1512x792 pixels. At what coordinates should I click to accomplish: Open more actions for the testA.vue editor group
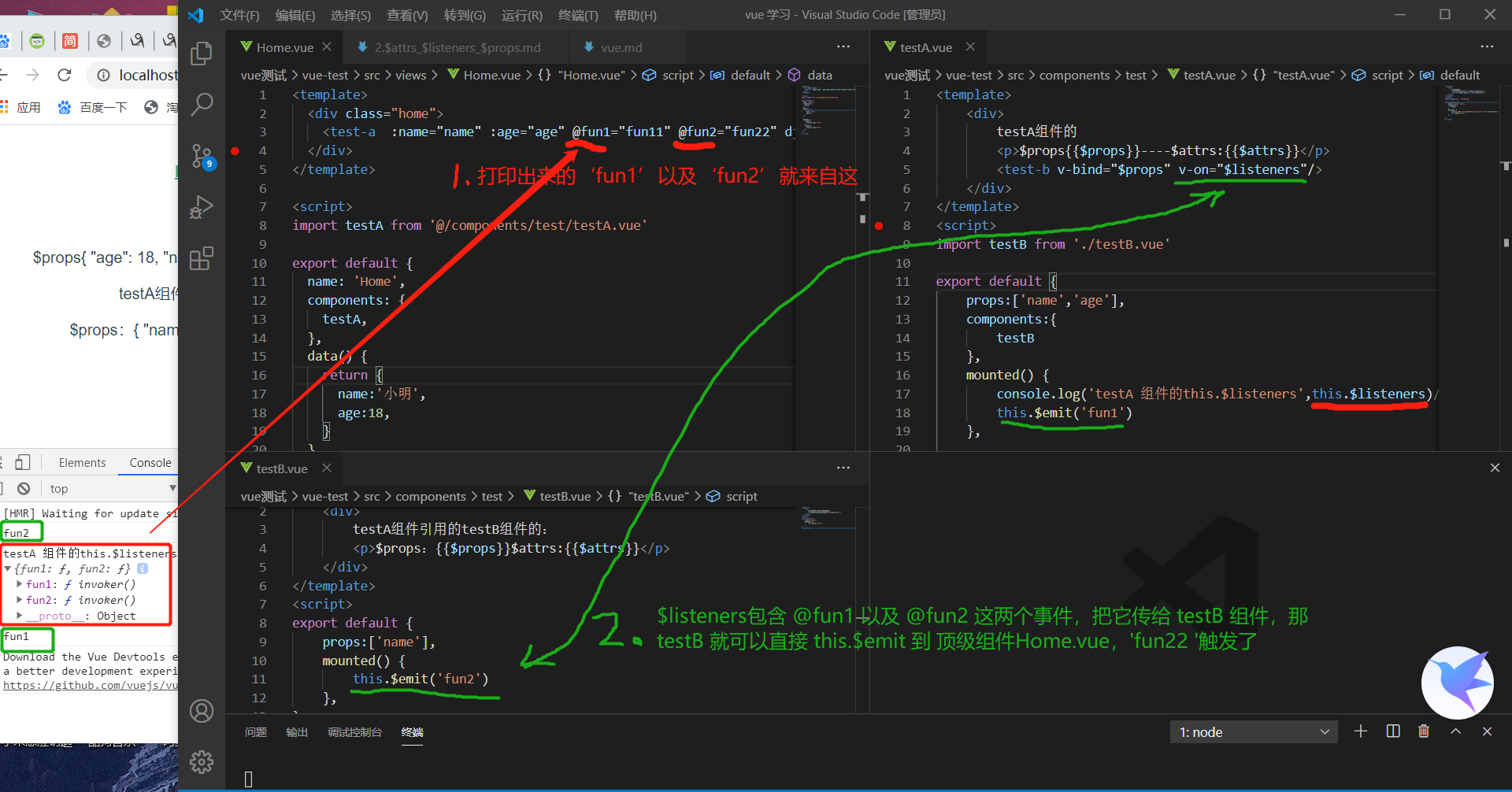click(1487, 46)
